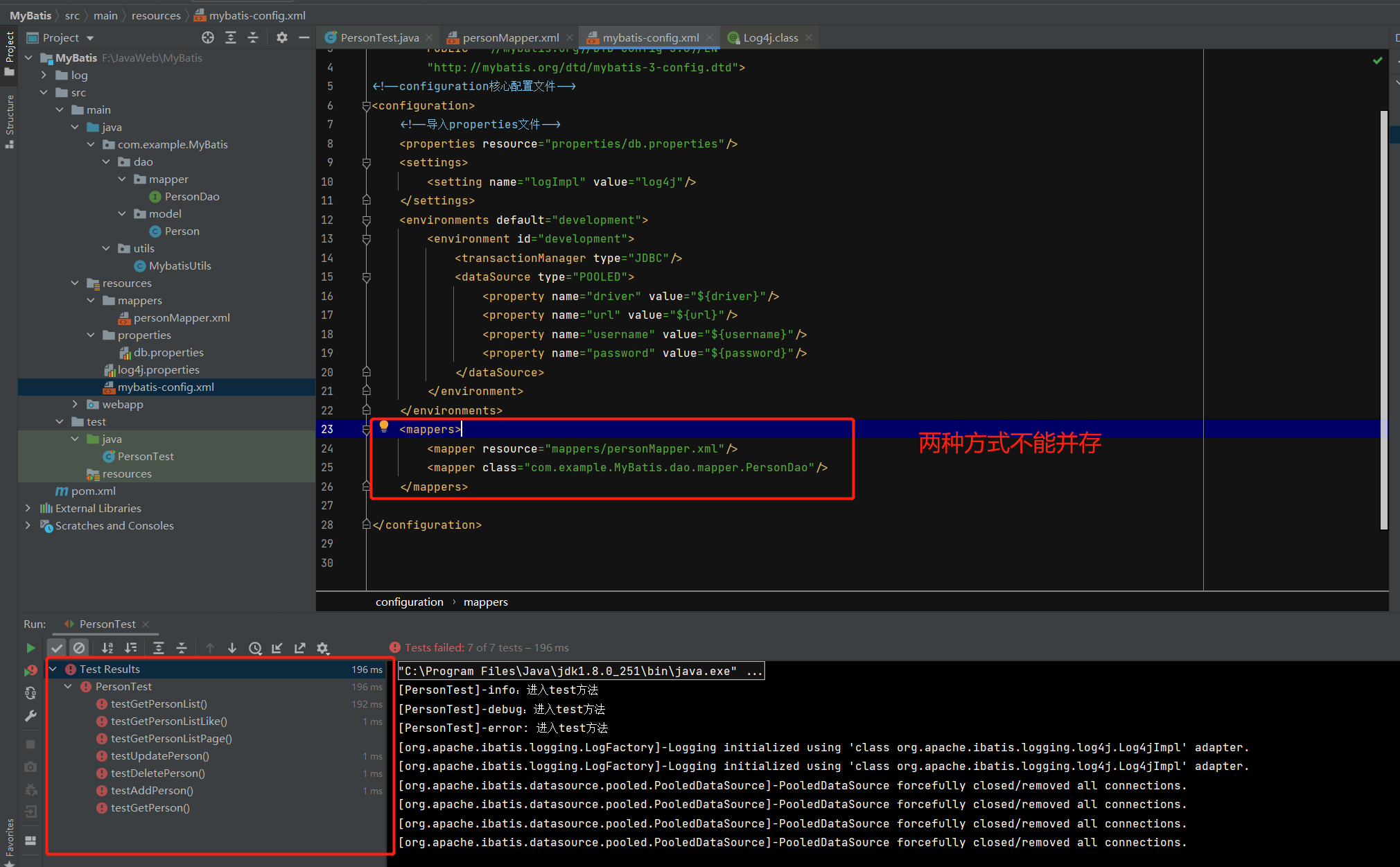The width and height of the screenshot is (1400, 867).
Task: Toggle Show Passed tests checkmark
Action: 57,648
